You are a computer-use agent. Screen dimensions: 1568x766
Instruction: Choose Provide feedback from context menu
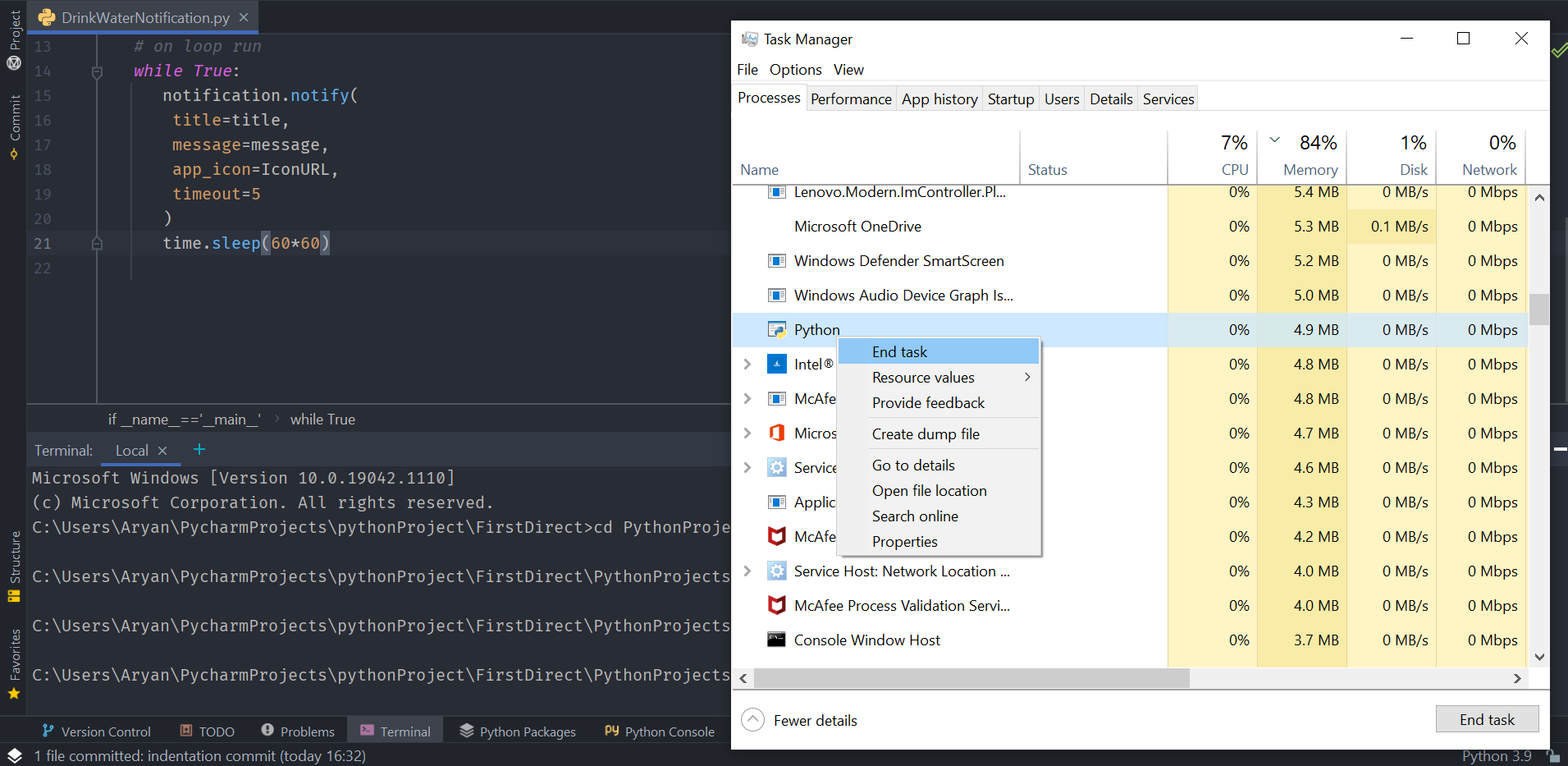[939, 402]
